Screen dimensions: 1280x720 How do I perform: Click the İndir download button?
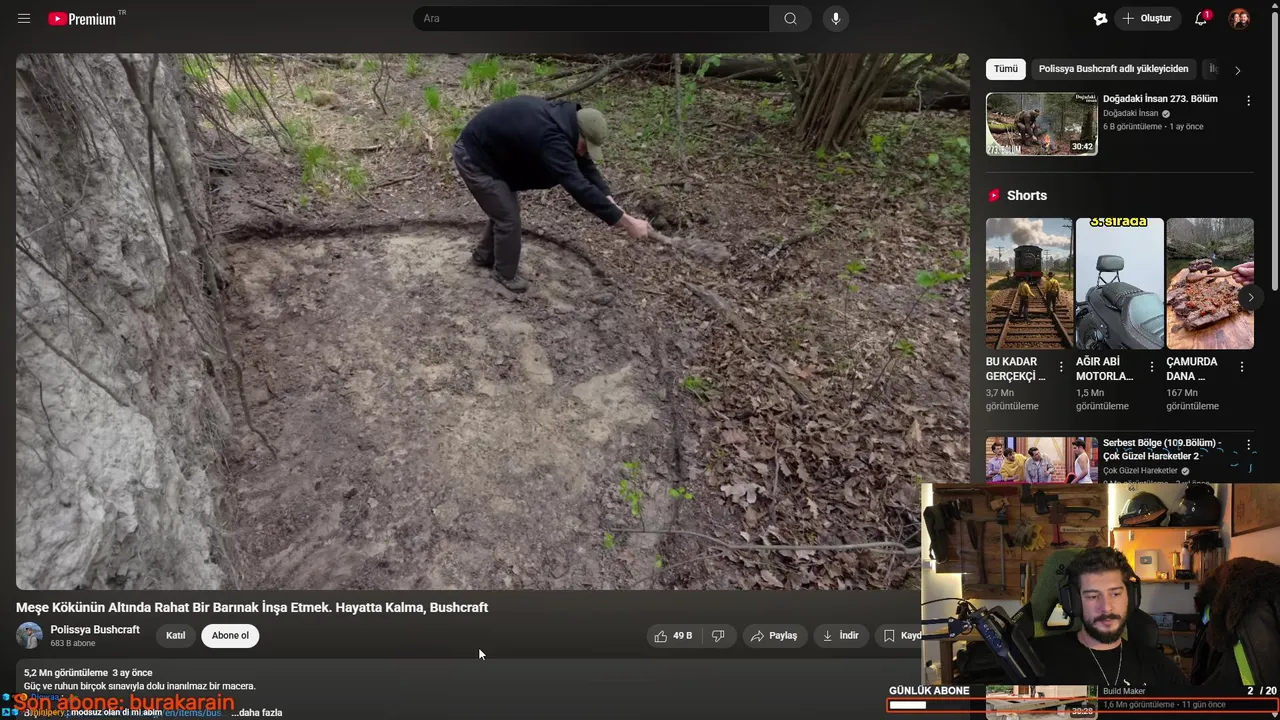(x=841, y=636)
